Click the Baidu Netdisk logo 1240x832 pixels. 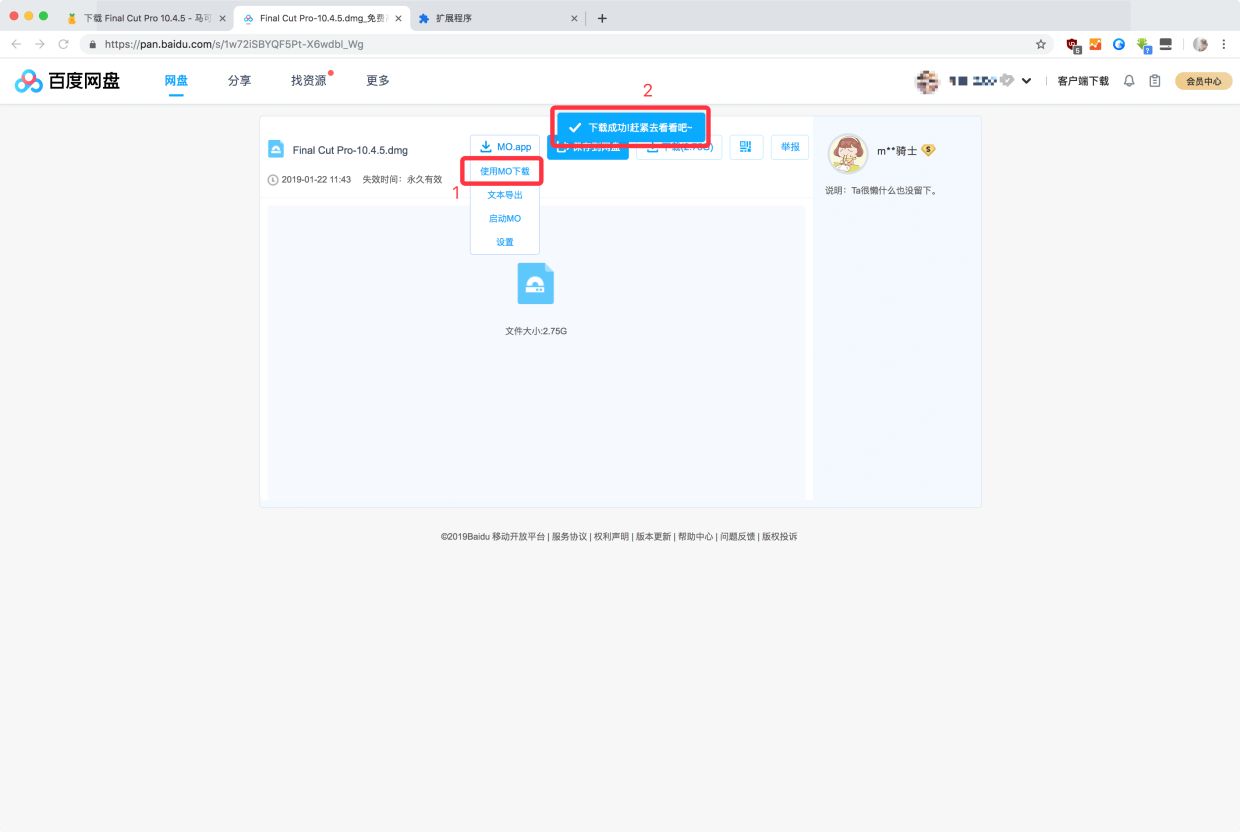pyautogui.click(x=67, y=81)
